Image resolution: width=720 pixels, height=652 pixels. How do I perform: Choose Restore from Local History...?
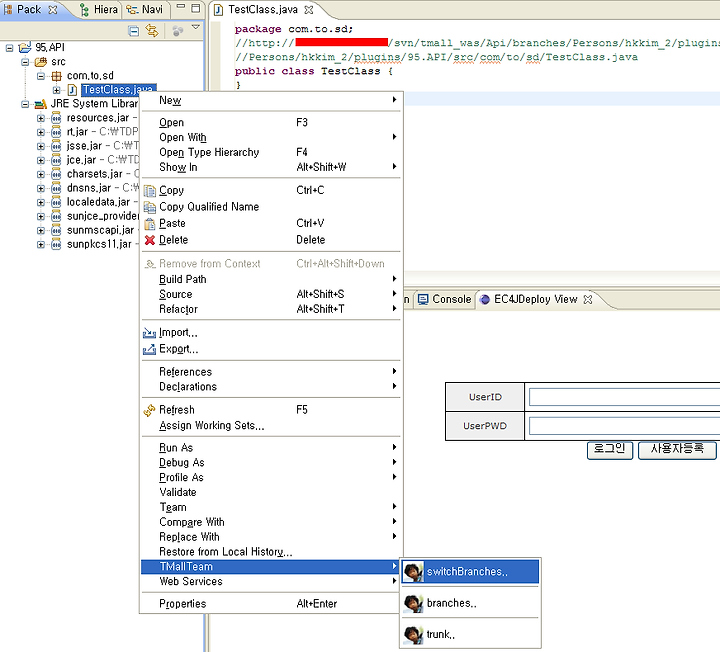click(271, 551)
